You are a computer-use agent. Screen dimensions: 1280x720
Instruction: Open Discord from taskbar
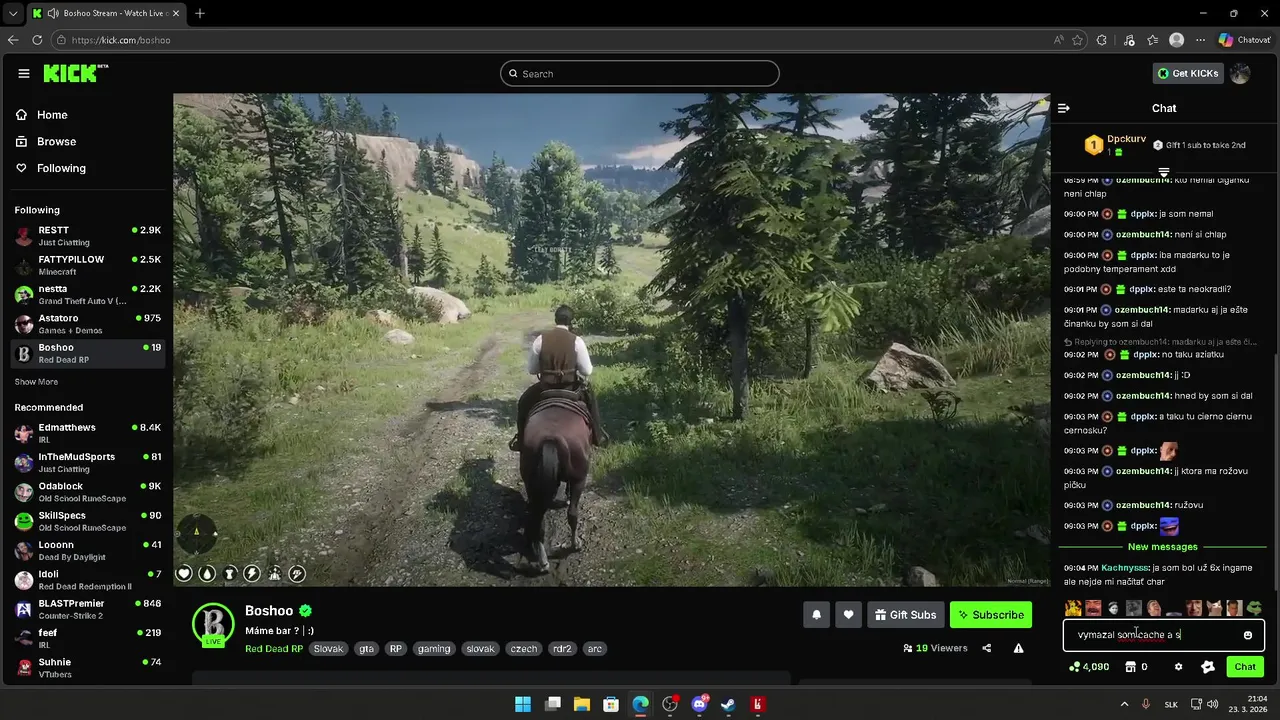click(699, 704)
